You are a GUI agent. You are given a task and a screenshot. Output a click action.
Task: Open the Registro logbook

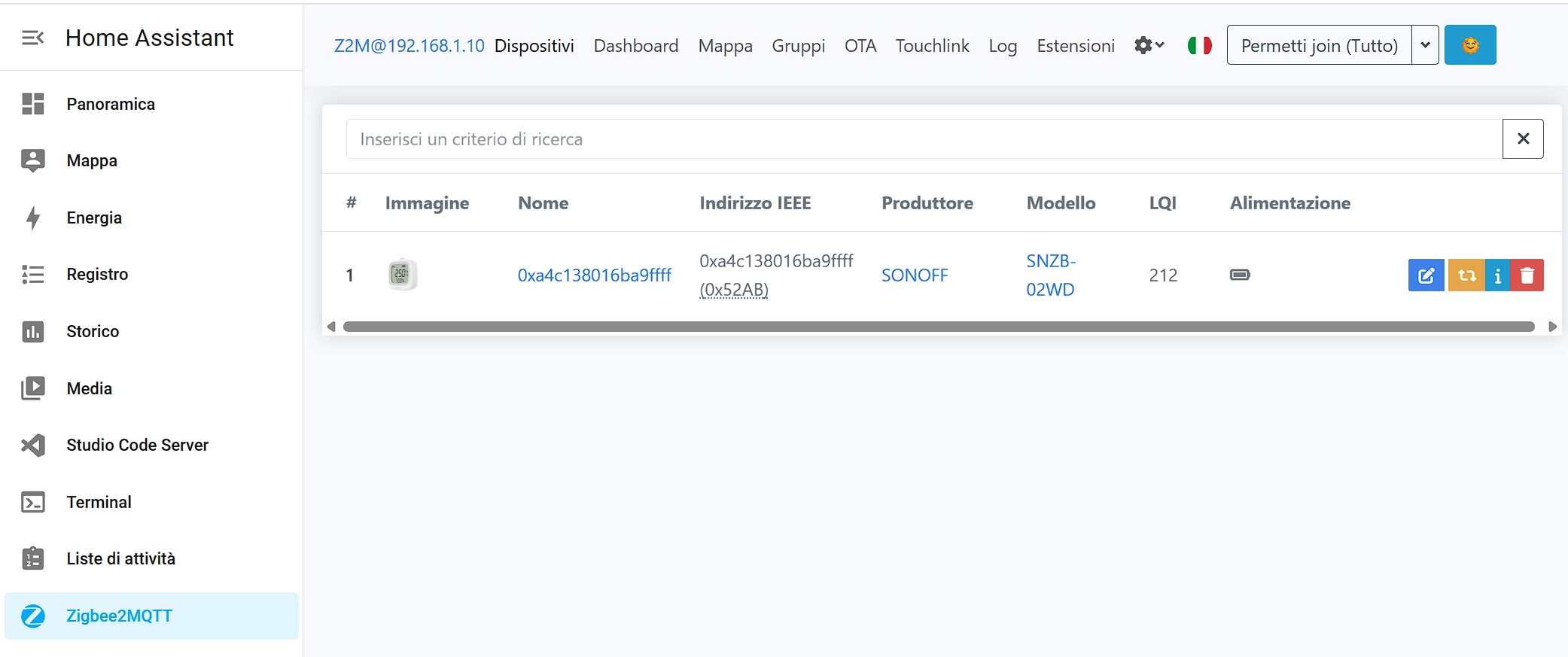(151, 274)
